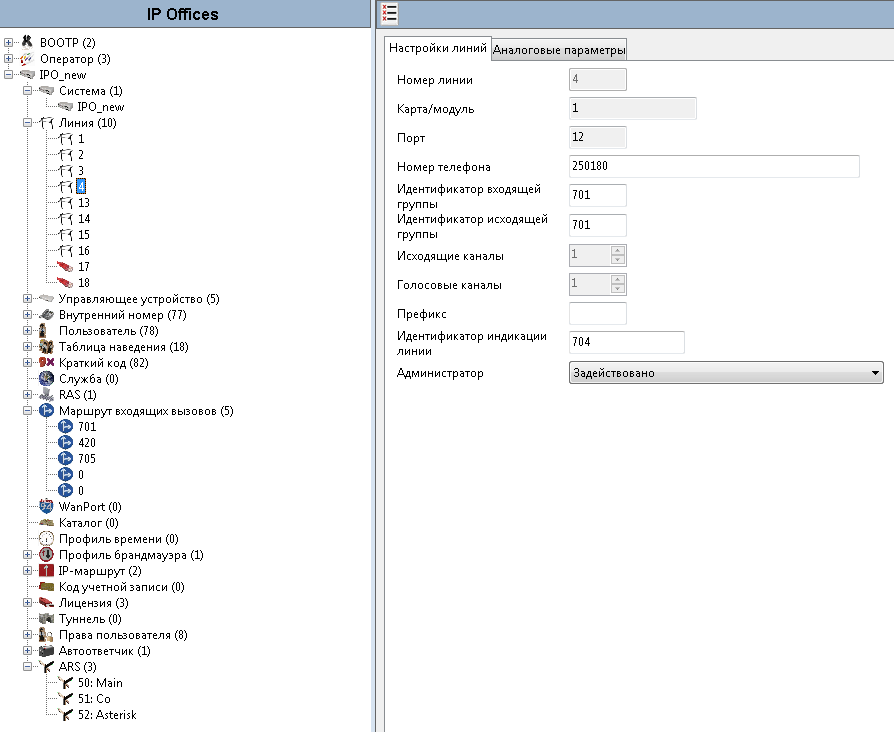The height and width of the screenshot is (732, 894).
Task: Select ARS entry 50: Main
Action: 100,682
